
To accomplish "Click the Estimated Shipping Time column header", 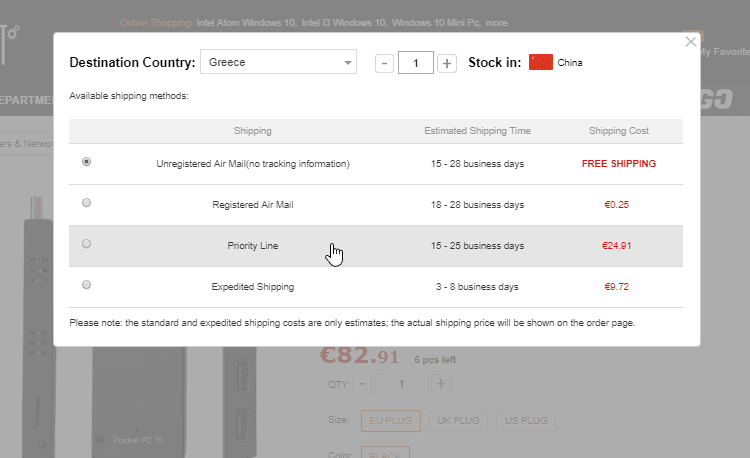I will pos(477,131).
